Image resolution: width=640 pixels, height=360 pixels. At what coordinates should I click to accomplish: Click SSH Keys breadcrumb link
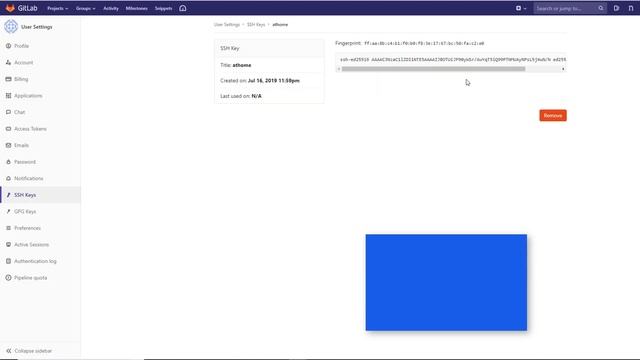click(256, 24)
